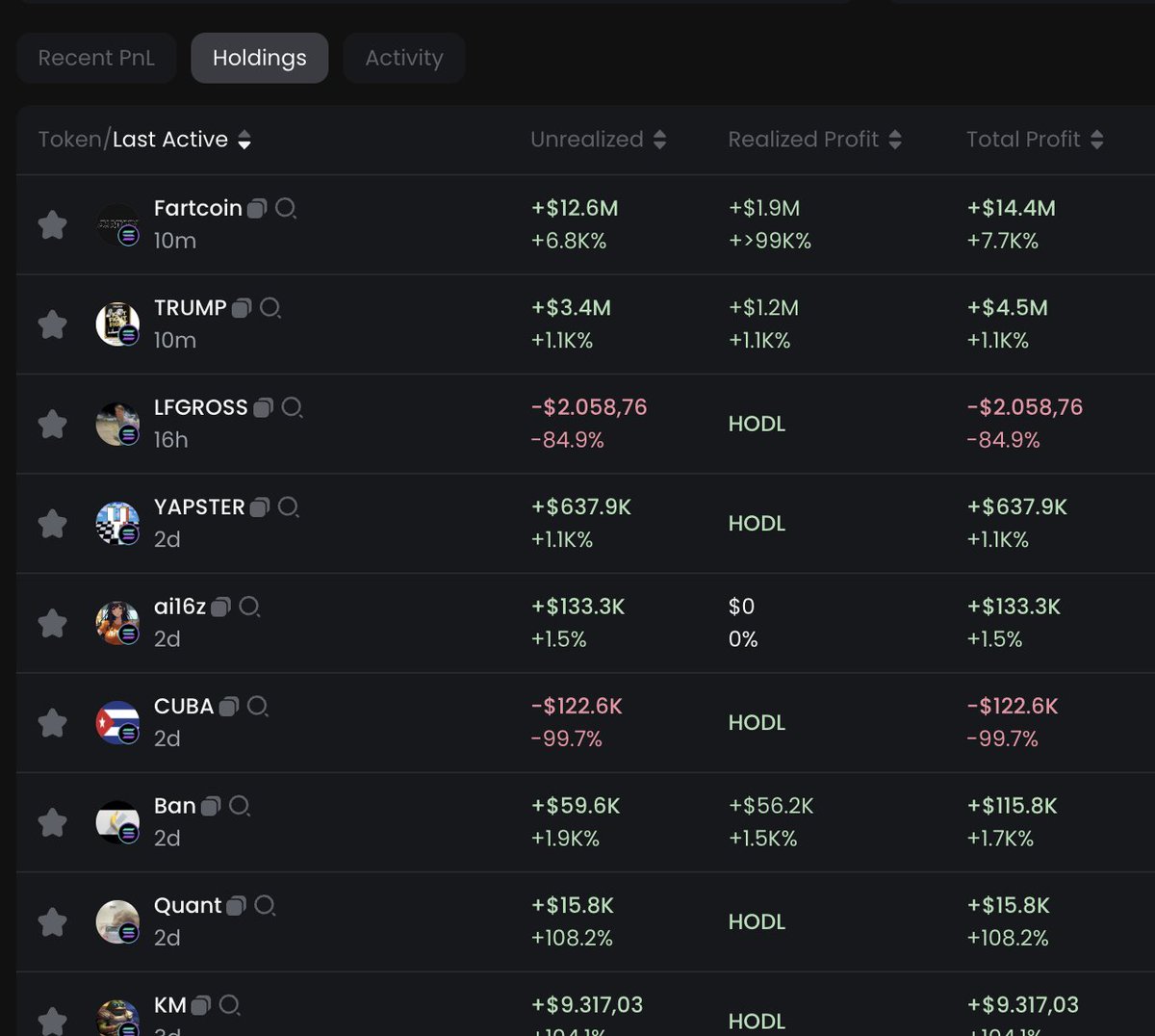Copy the CUBA token address
This screenshot has width=1155, height=1036.
pyautogui.click(x=228, y=707)
